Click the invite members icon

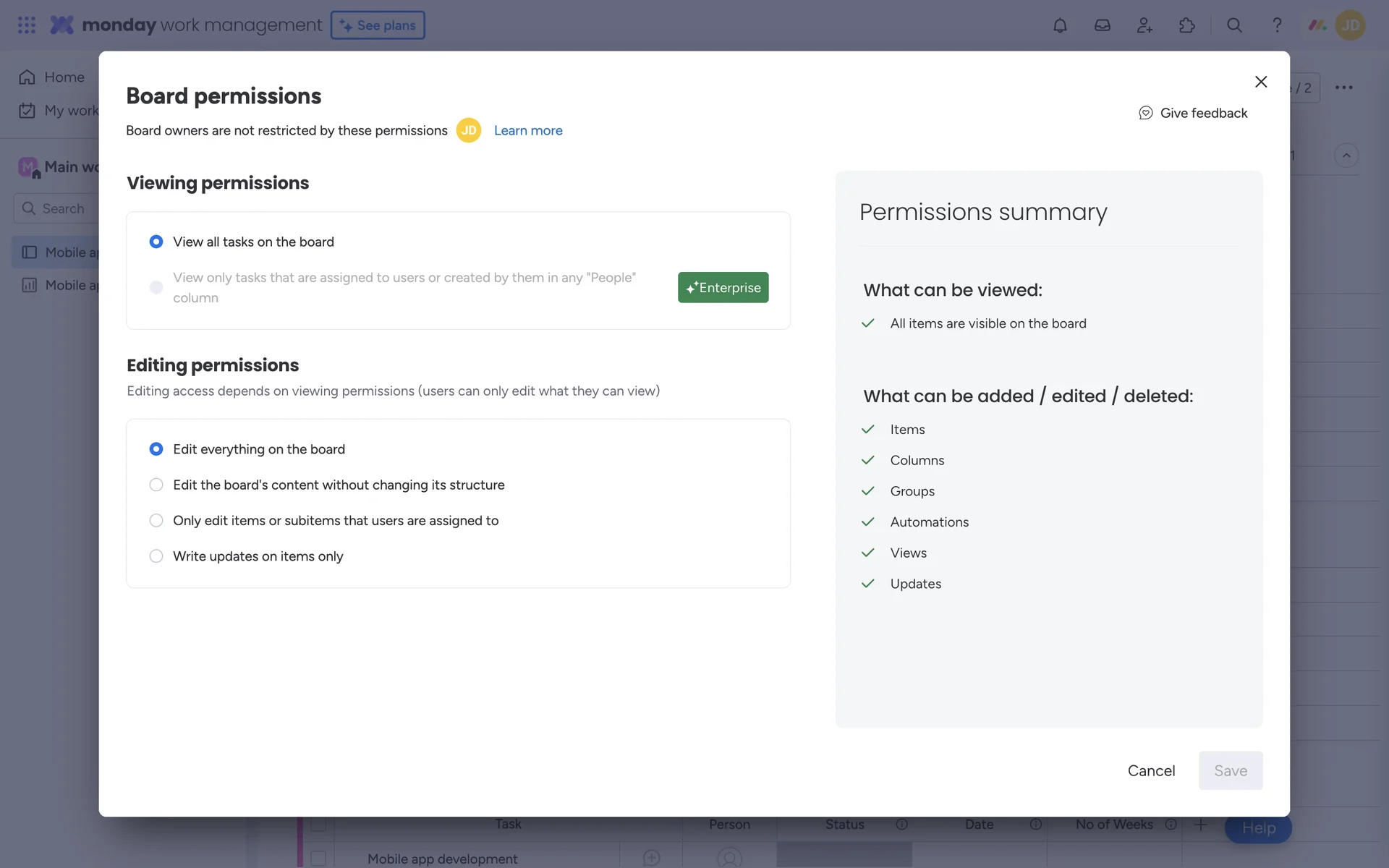click(x=1144, y=25)
